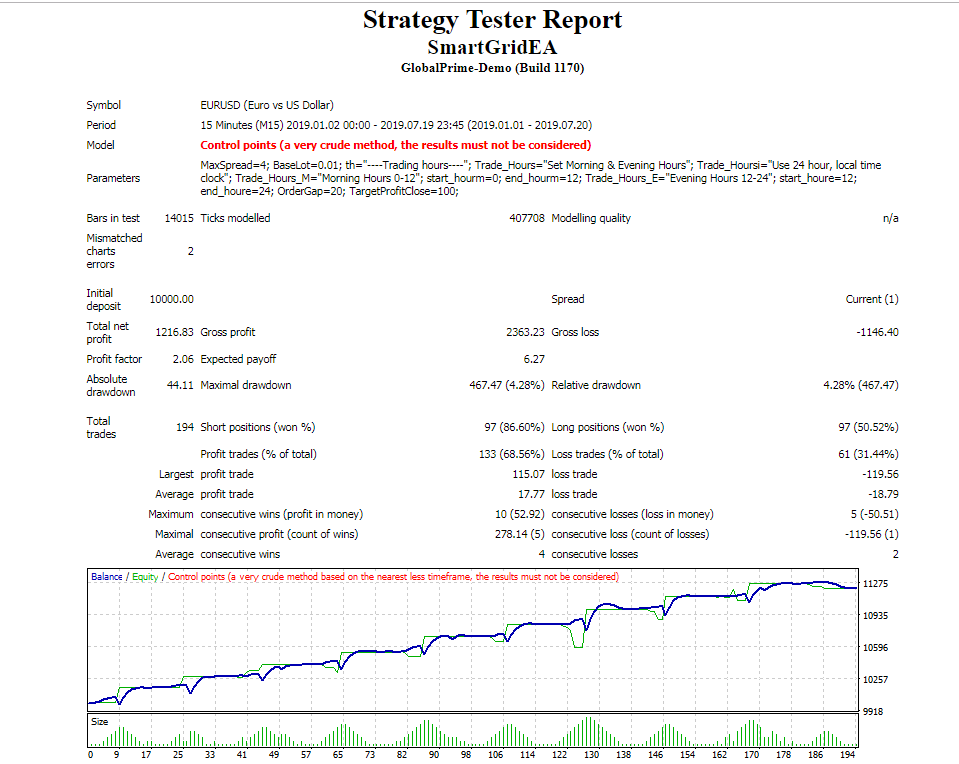Click the n/a modelling quality value
The width and height of the screenshot is (959, 764).
click(890, 218)
